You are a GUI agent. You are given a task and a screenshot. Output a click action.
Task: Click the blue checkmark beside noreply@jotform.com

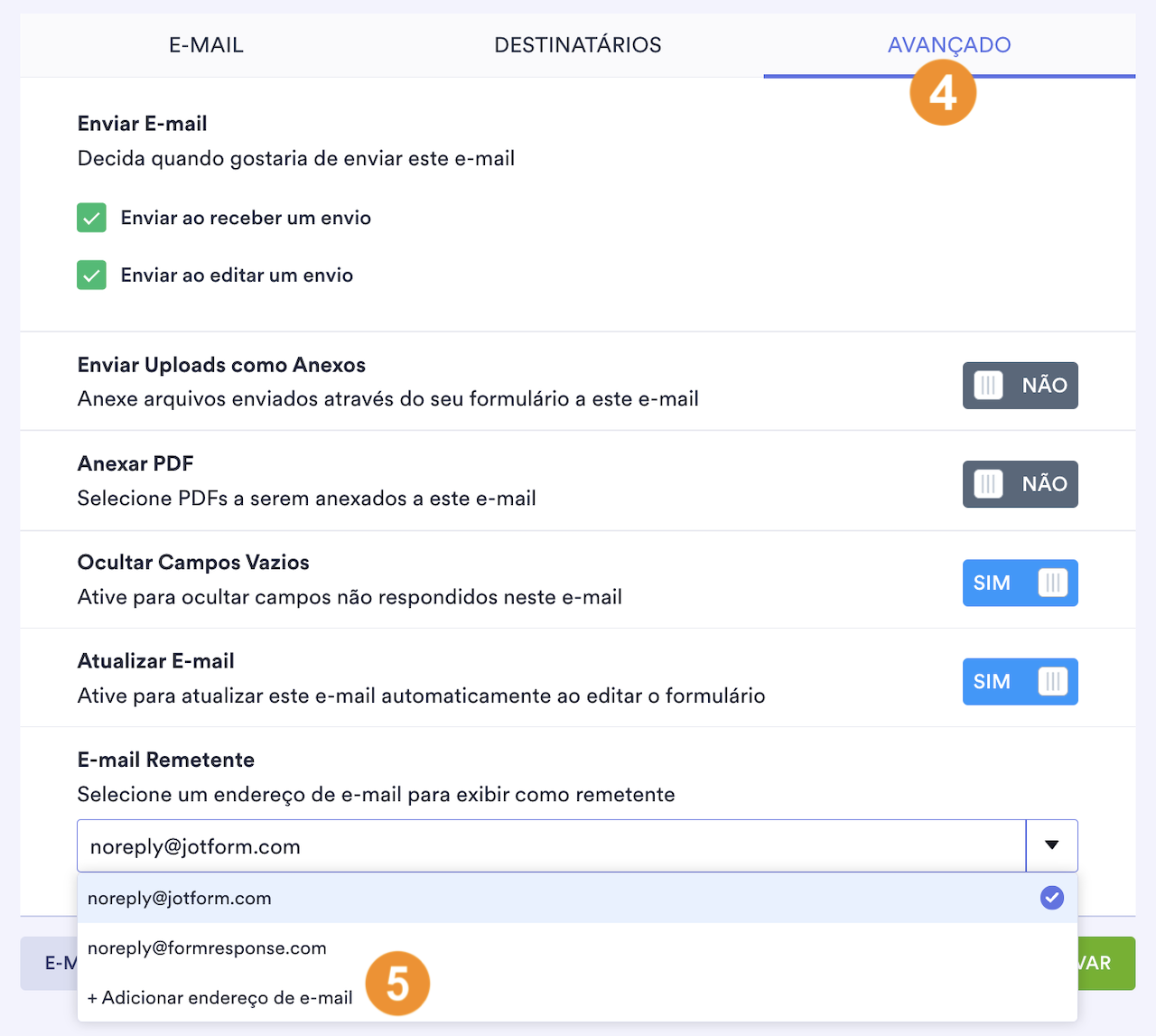(x=1051, y=898)
